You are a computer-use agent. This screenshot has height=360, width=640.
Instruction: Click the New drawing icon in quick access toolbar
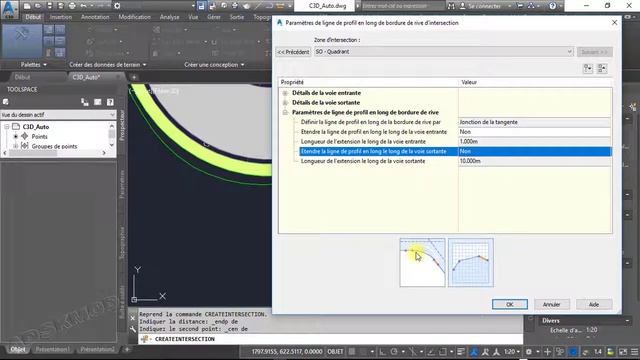pyautogui.click(x=27, y=6)
